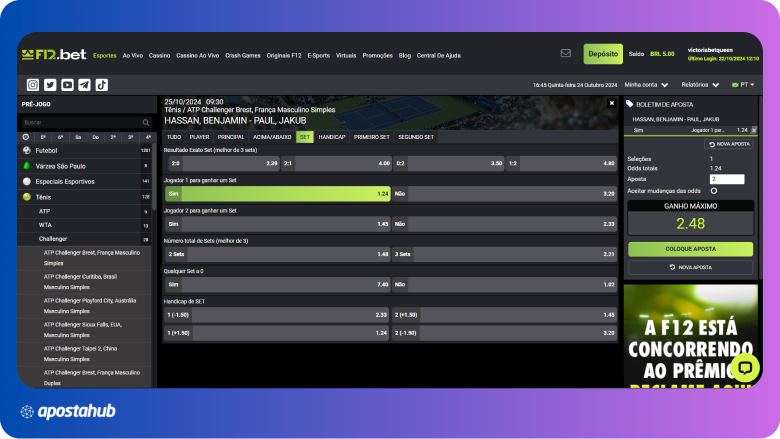Open Promoções in top navigation
Image resolution: width=780 pixels, height=439 pixels.
(378, 56)
